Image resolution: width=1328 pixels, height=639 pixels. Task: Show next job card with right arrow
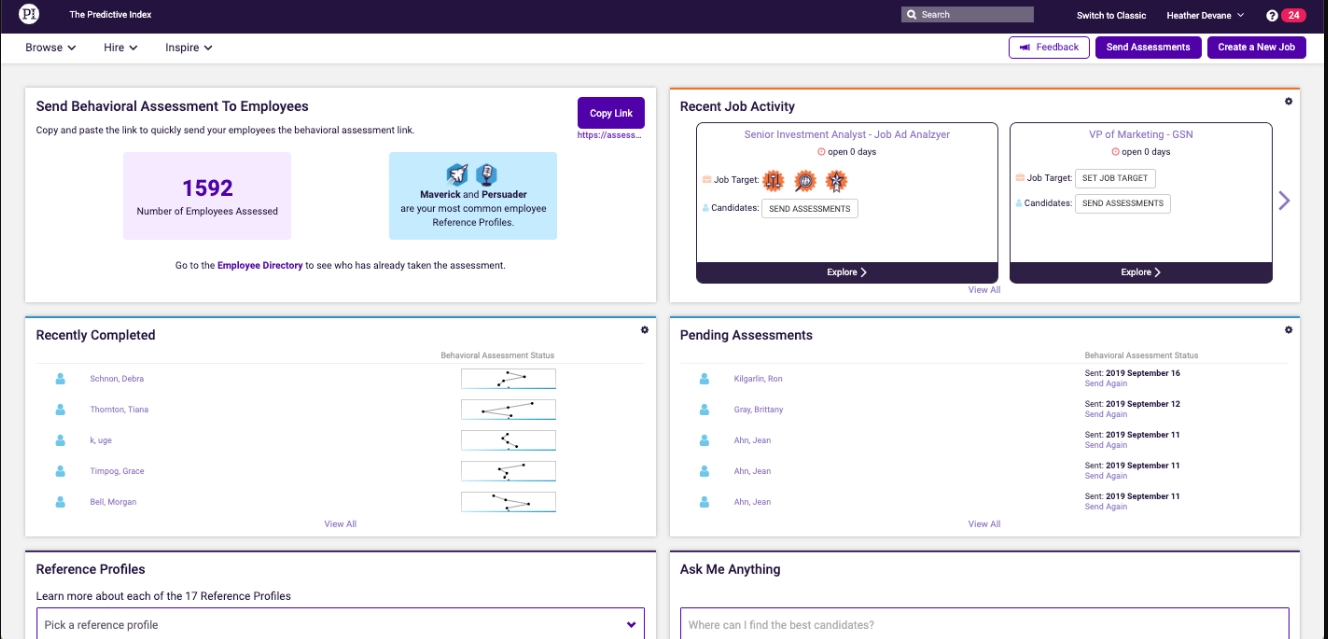pos(1284,201)
